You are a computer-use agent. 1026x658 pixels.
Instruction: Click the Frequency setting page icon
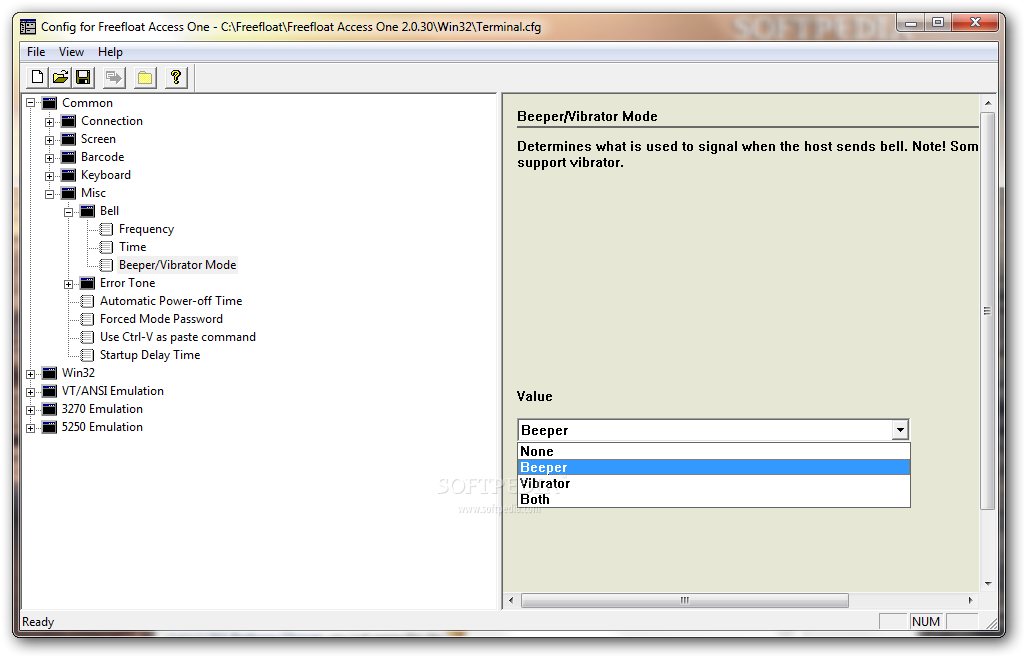(x=106, y=230)
